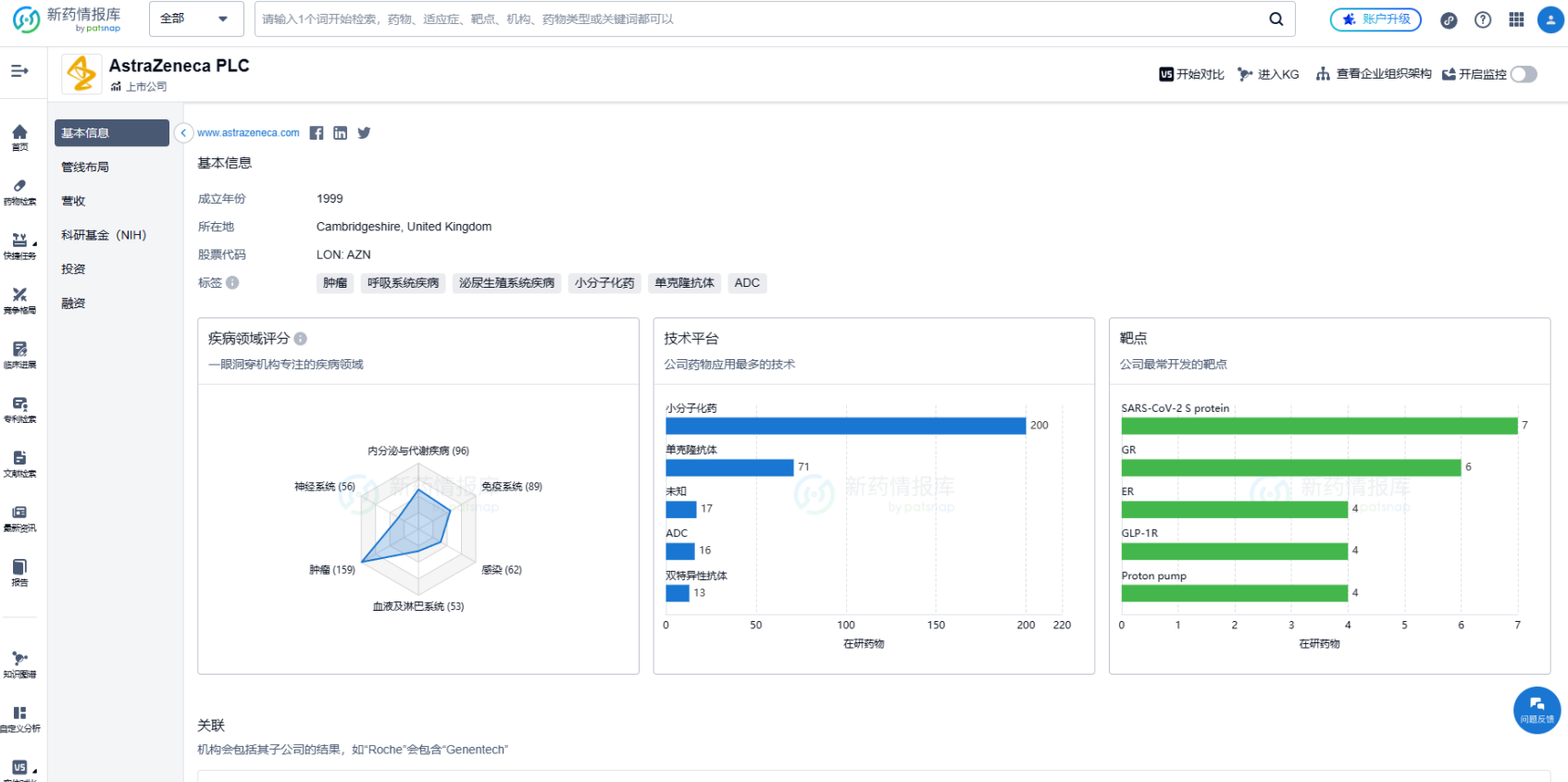
Task: Open the 药物检索 drug search sidebar icon
Action: pos(19,192)
